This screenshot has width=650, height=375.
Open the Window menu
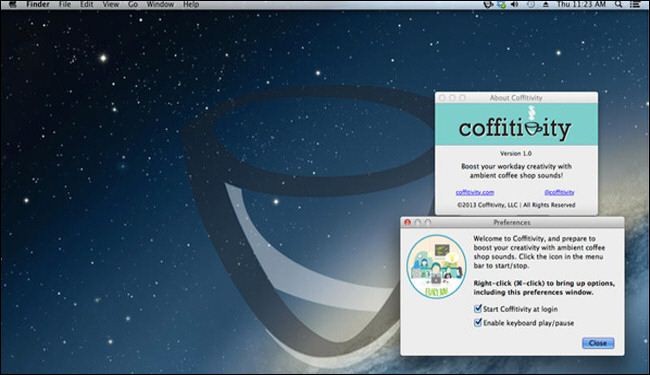(160, 4)
